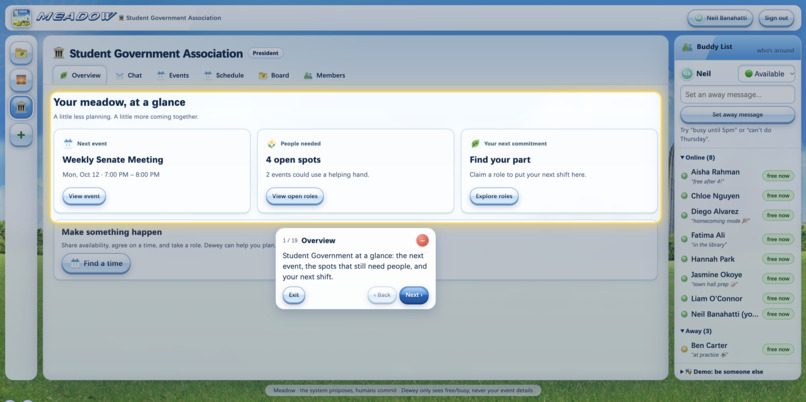The width and height of the screenshot is (806, 402).
Task: Select Fatima Ali in Buddy List
Action: pos(737,239)
